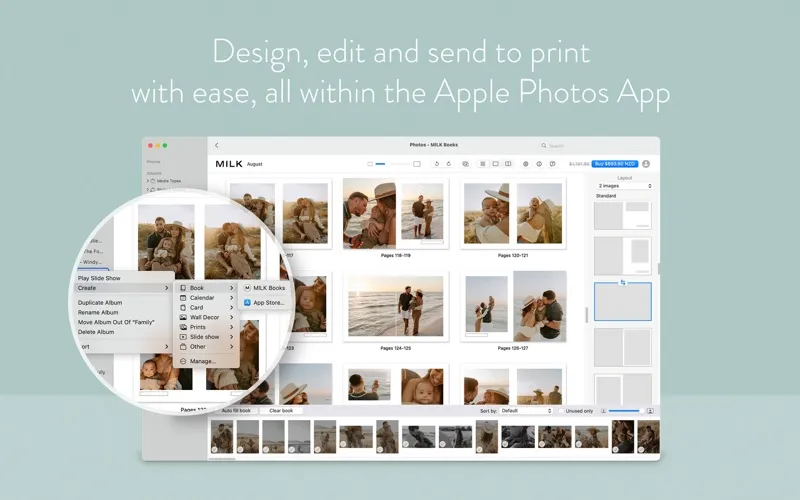Expand the Wall Decor submenu item

[207, 317]
